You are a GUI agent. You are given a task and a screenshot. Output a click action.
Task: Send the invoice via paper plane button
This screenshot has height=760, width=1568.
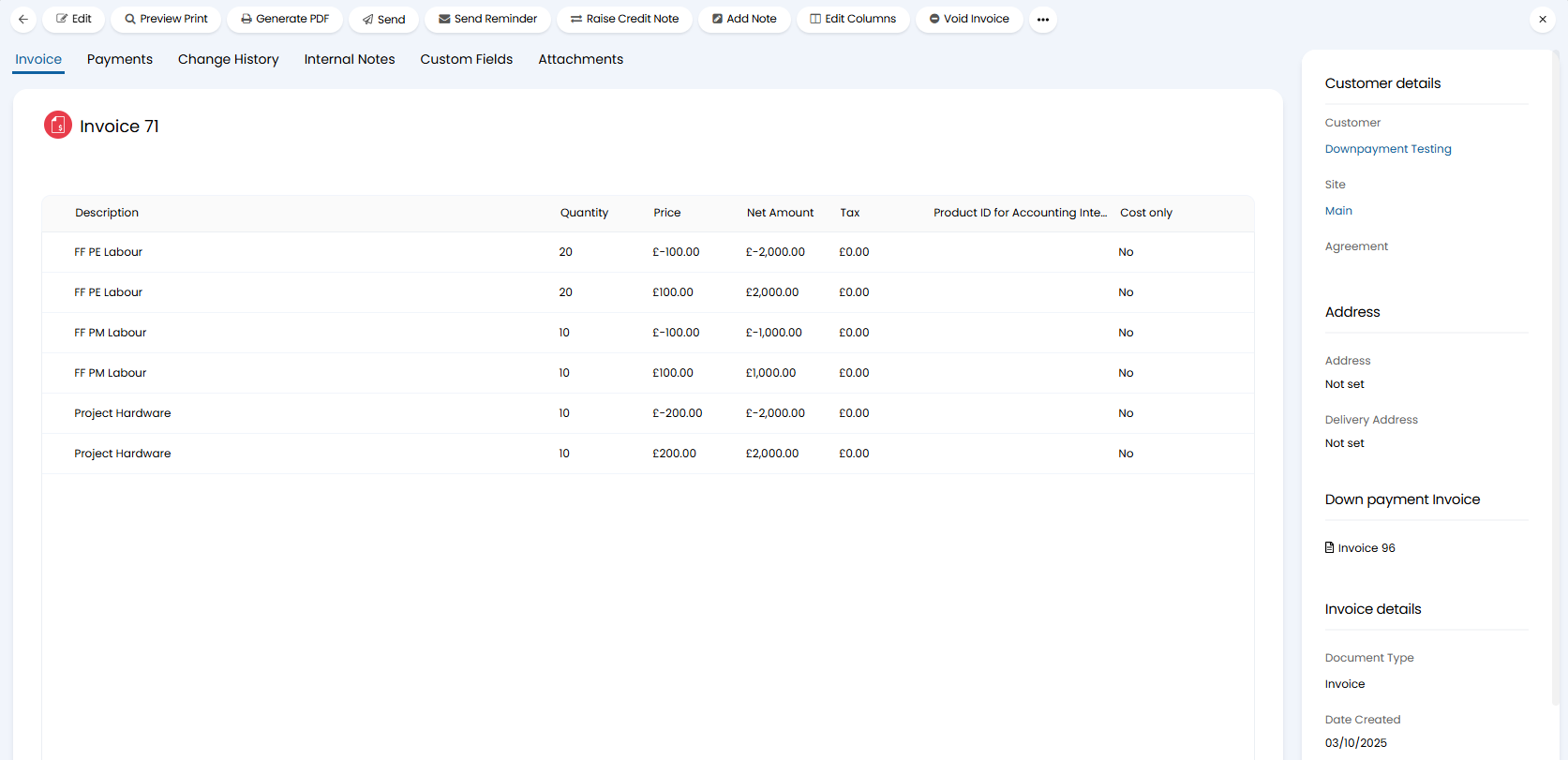[x=383, y=19]
